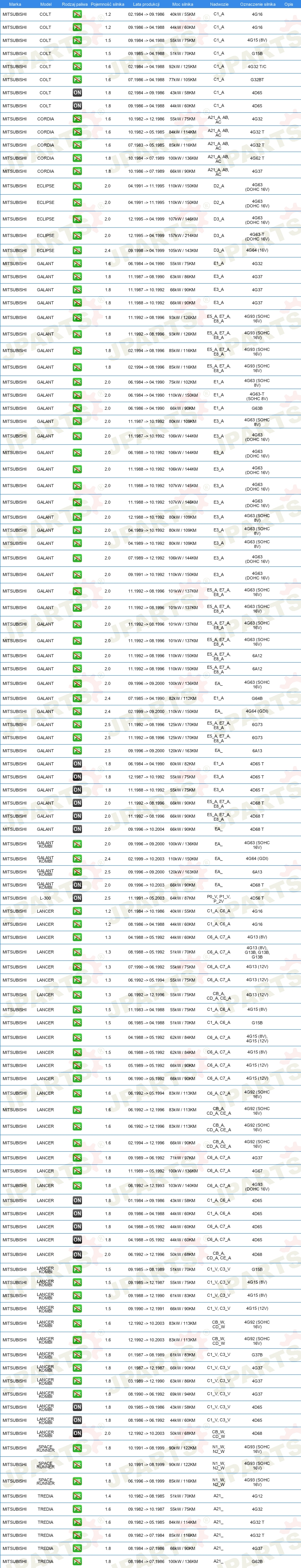The image size is (301, 1568).
Task: Select the 157kW / 214KM power cell
Action: 183,235
